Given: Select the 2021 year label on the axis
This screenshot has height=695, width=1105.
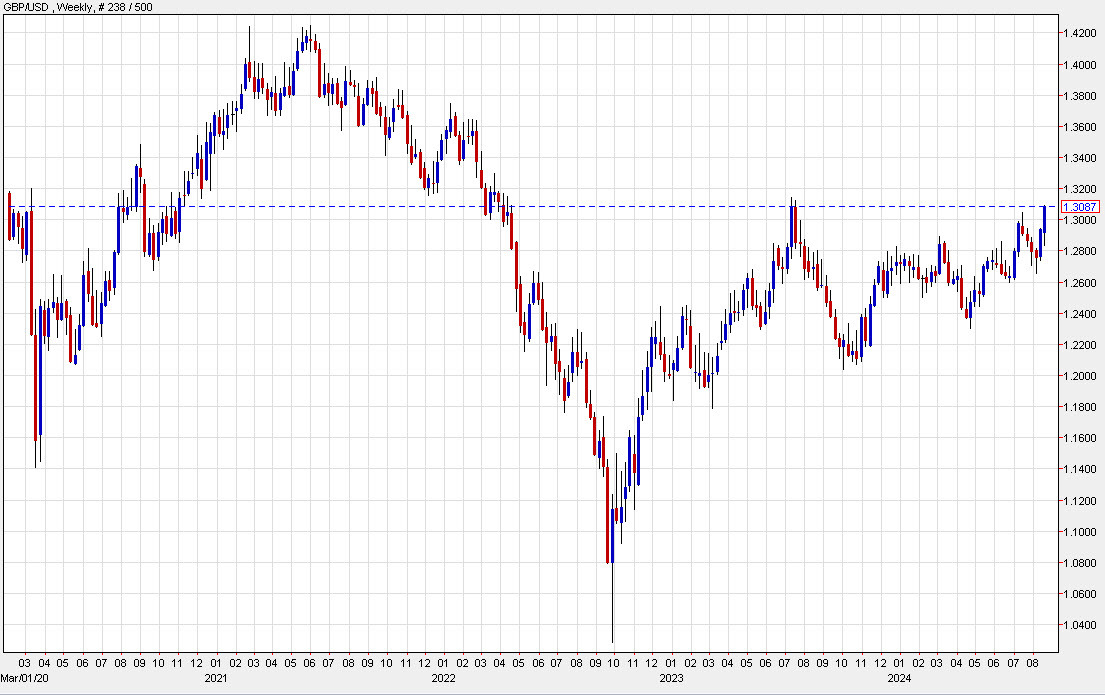Looking at the screenshot, I should click(x=216, y=678).
